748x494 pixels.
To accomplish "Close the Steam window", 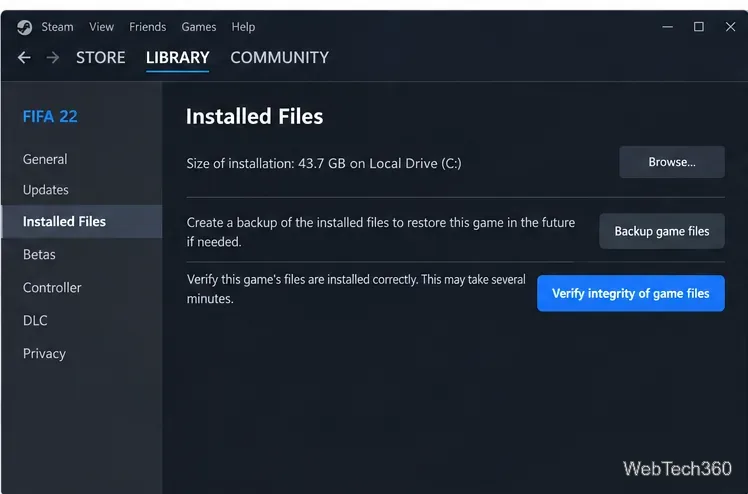I will point(730,27).
